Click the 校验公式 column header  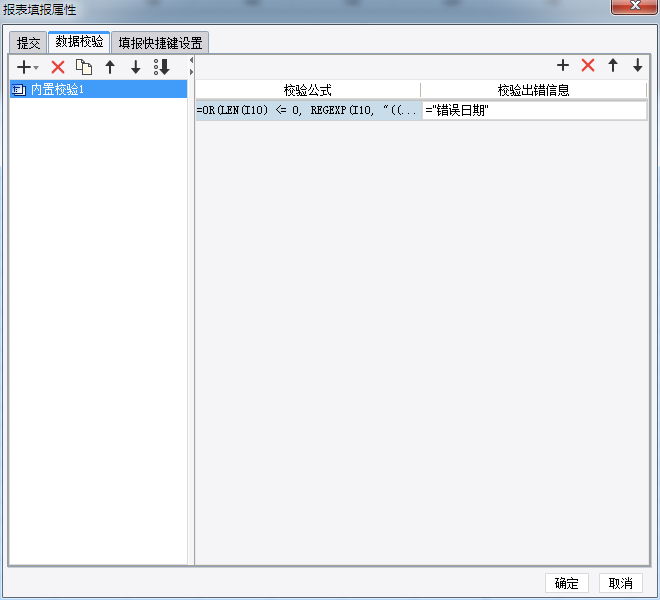(308, 90)
